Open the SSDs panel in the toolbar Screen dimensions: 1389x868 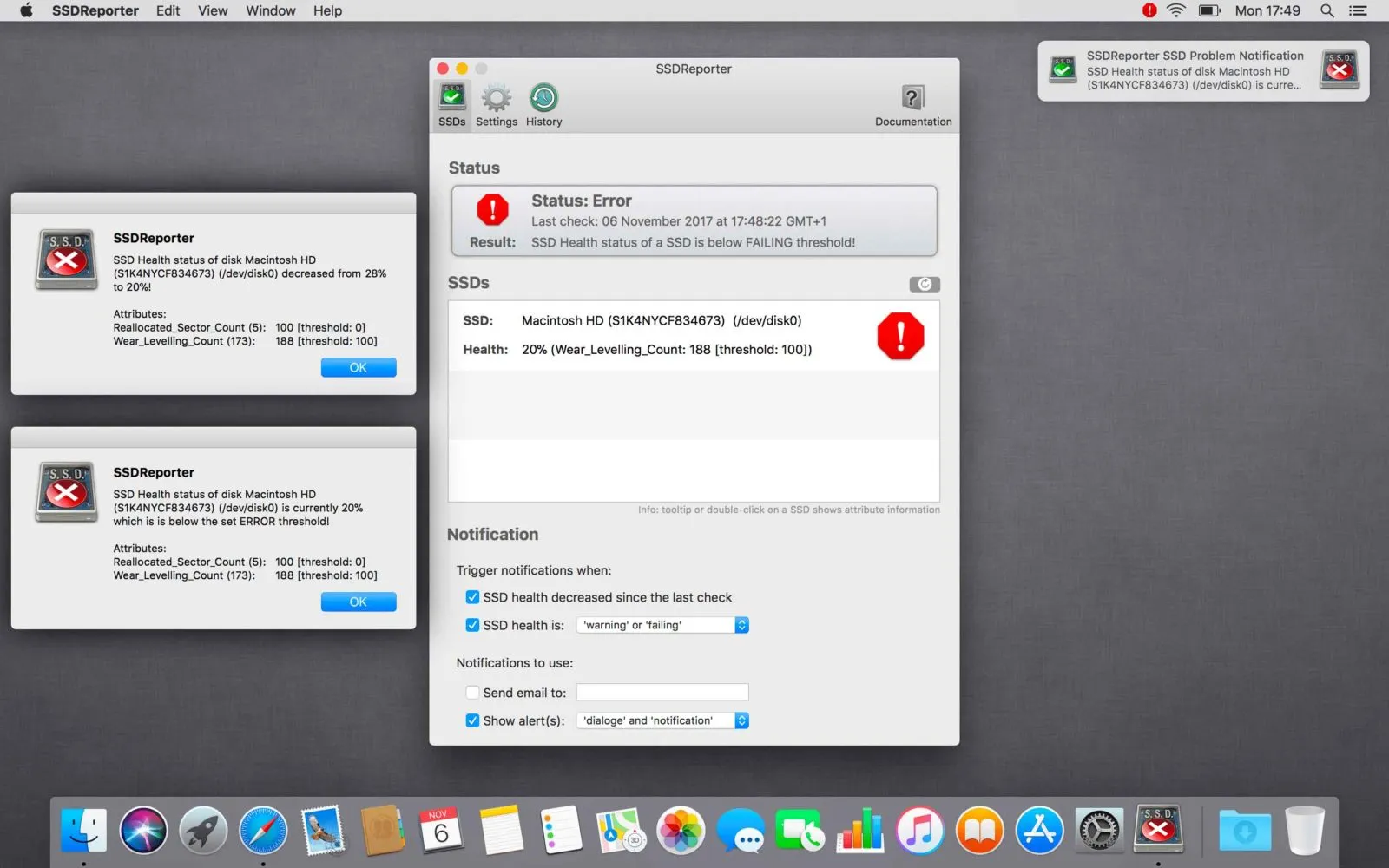[x=451, y=103]
